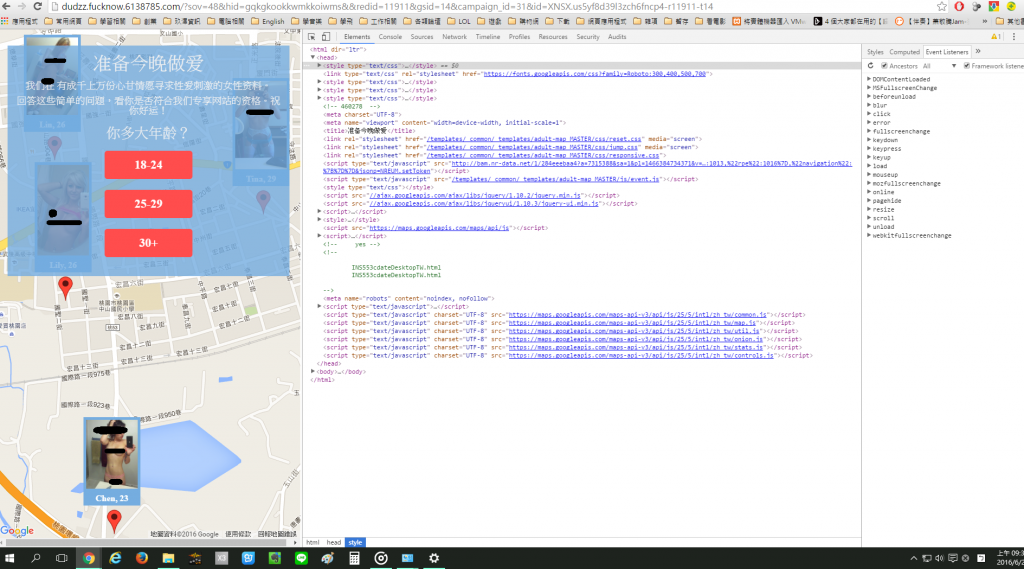Open the maps.googleapis.com maps/api/js link
Image resolution: width=1024 pixels, height=569 pixels.
coord(439,228)
